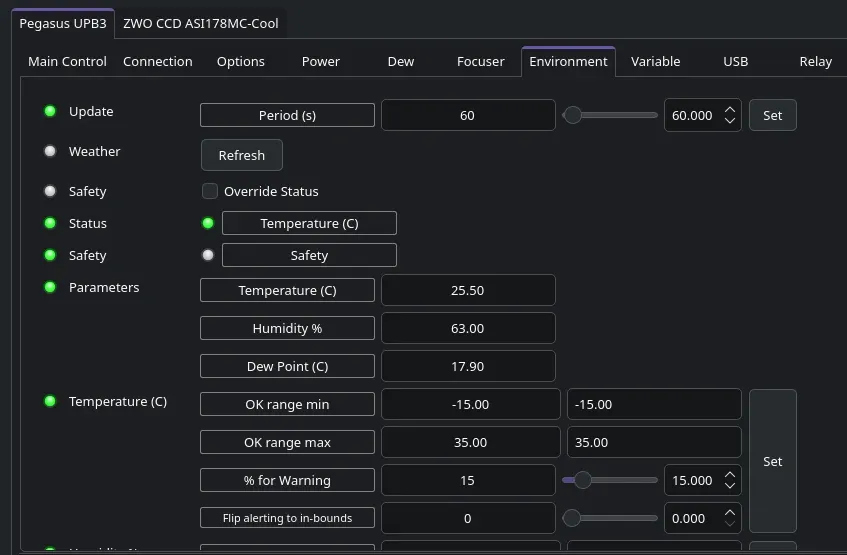Open the Variable tab
Screen dimensions: 847x555
(x=656, y=62)
